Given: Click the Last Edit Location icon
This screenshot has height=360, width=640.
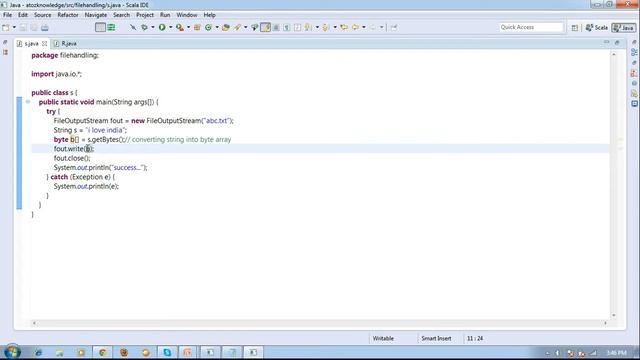Looking at the screenshot, I should coord(344,27).
